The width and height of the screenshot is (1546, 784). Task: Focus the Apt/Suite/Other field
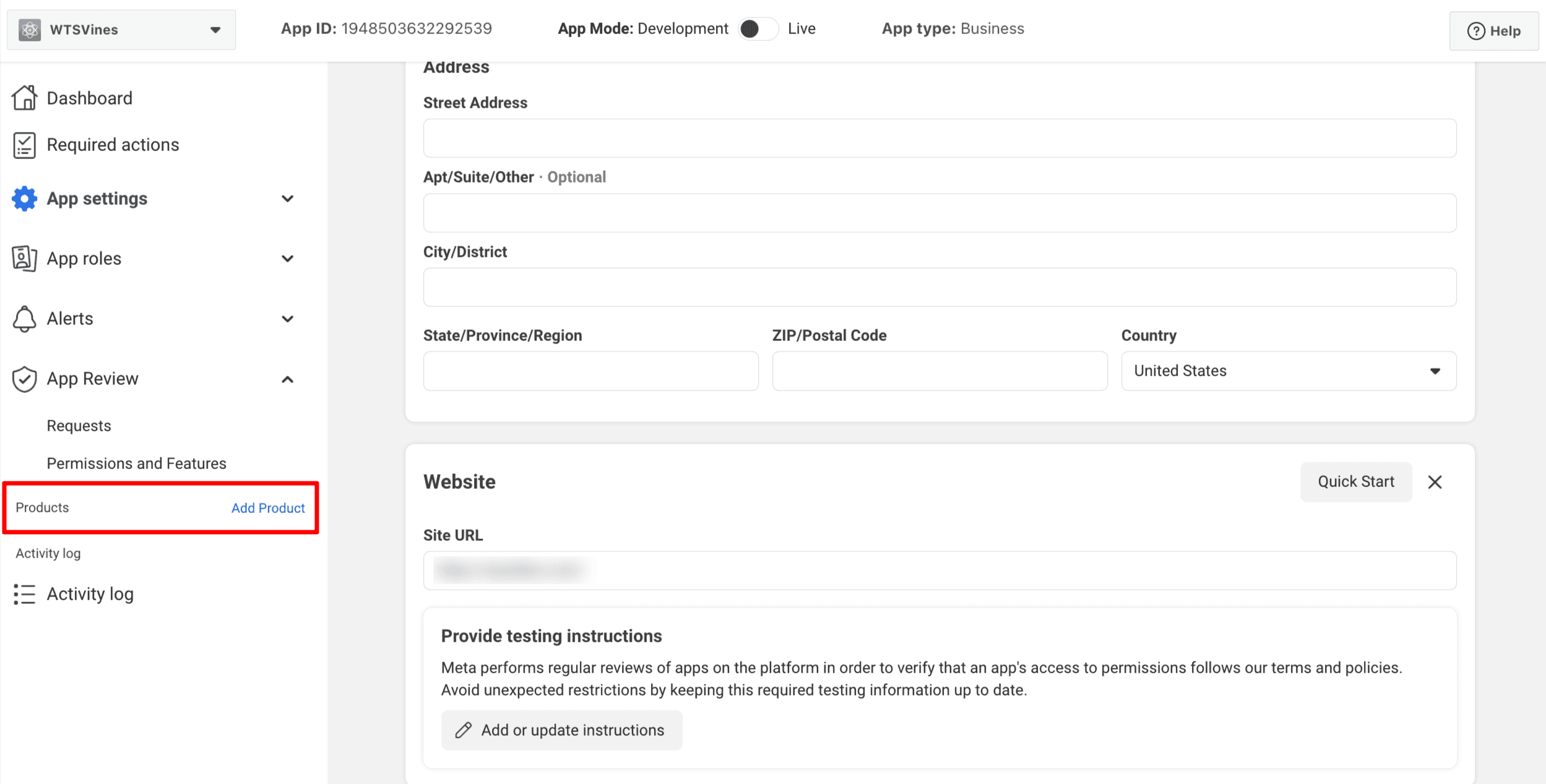(939, 213)
